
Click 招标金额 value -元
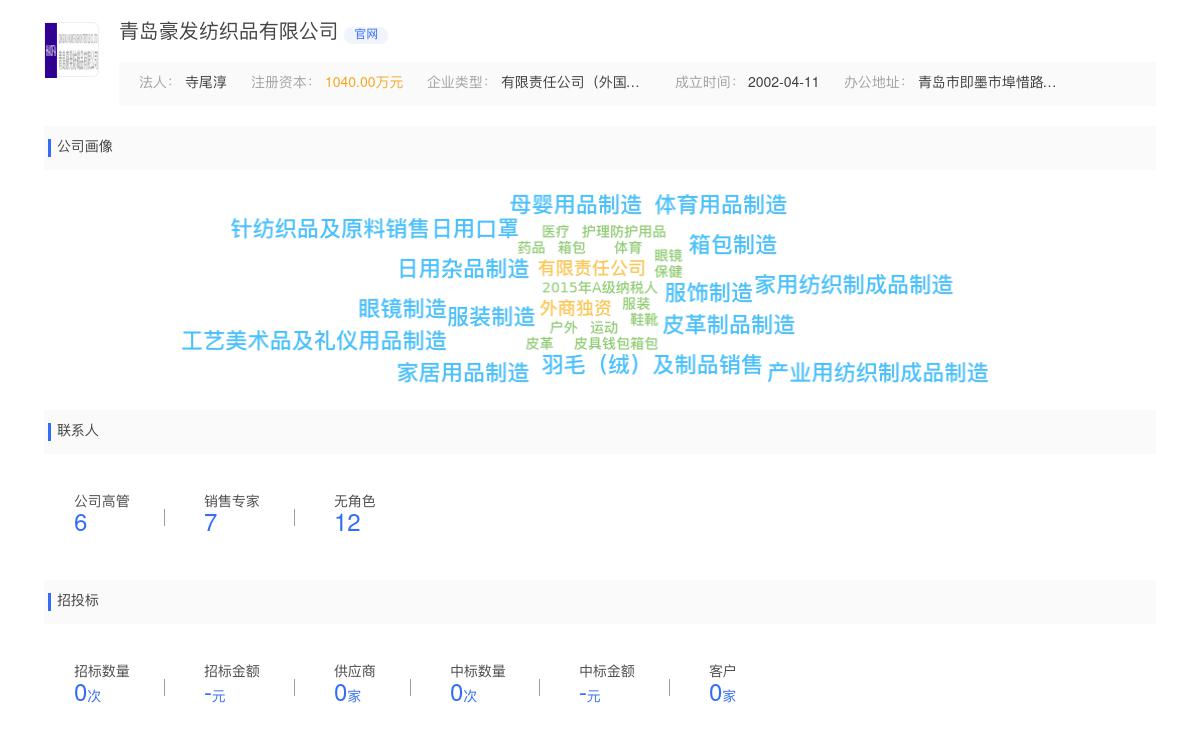pyautogui.click(x=215, y=694)
